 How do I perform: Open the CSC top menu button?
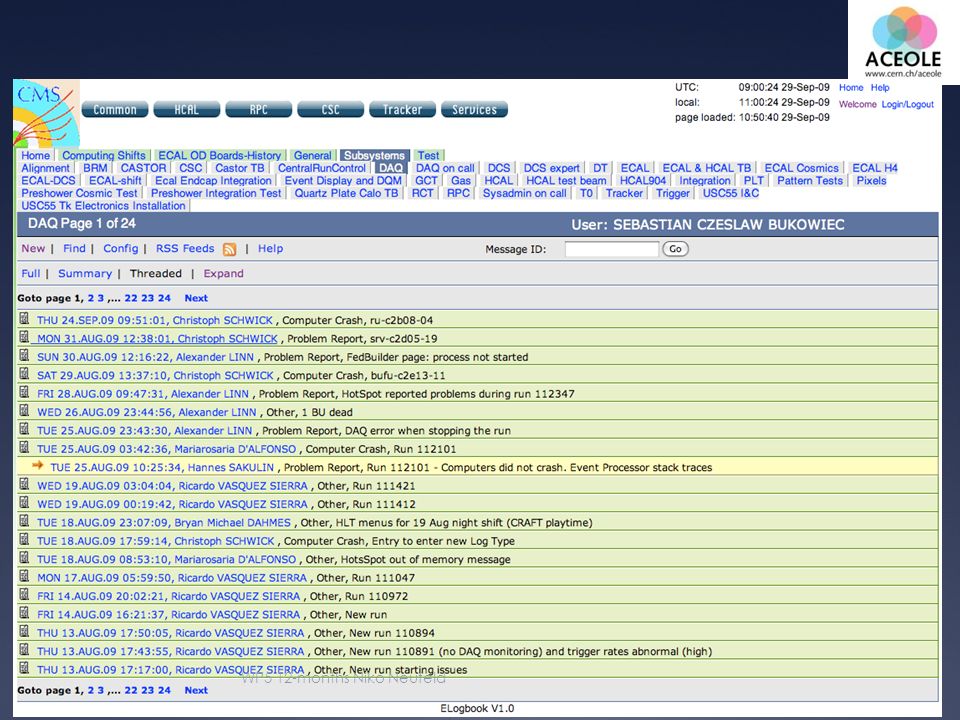[x=331, y=110]
